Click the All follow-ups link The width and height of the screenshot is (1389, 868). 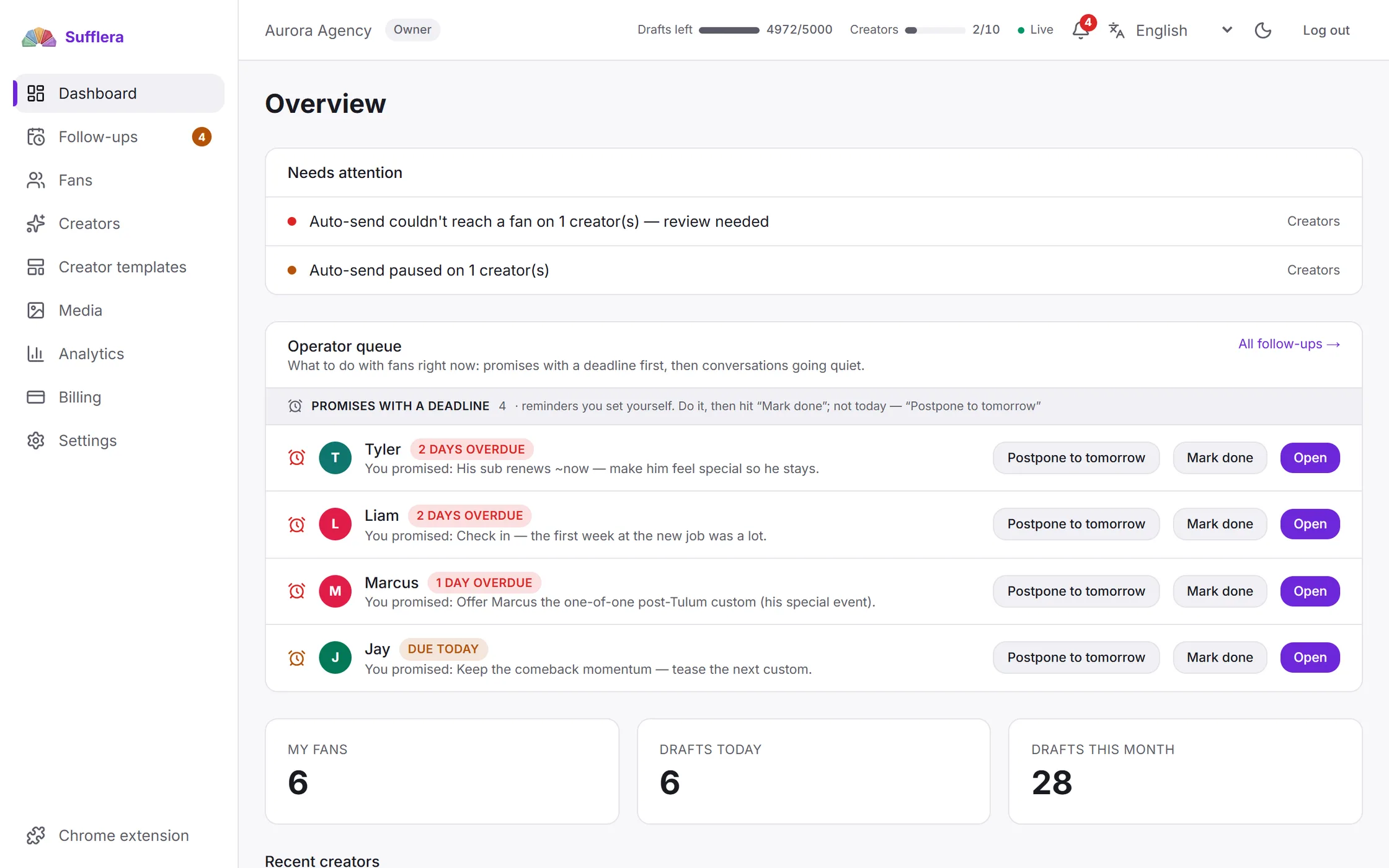tap(1289, 343)
